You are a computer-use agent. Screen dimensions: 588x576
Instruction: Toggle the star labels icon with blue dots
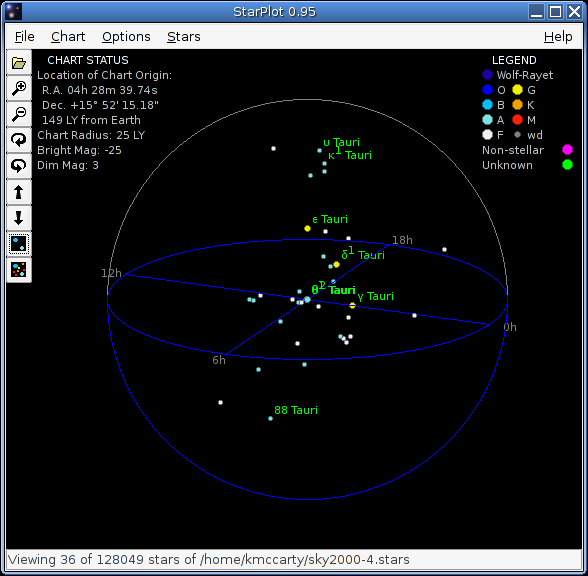(x=19, y=244)
